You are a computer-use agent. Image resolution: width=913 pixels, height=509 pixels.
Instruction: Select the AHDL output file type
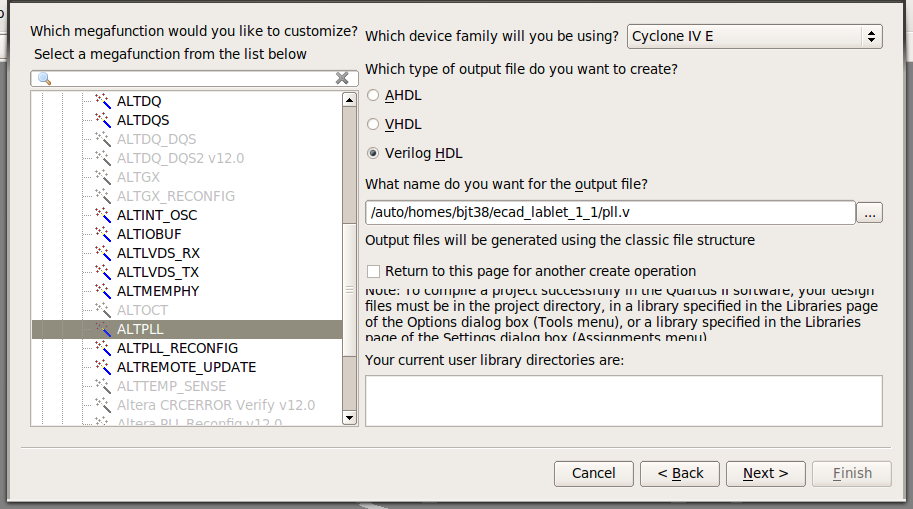tap(374, 96)
